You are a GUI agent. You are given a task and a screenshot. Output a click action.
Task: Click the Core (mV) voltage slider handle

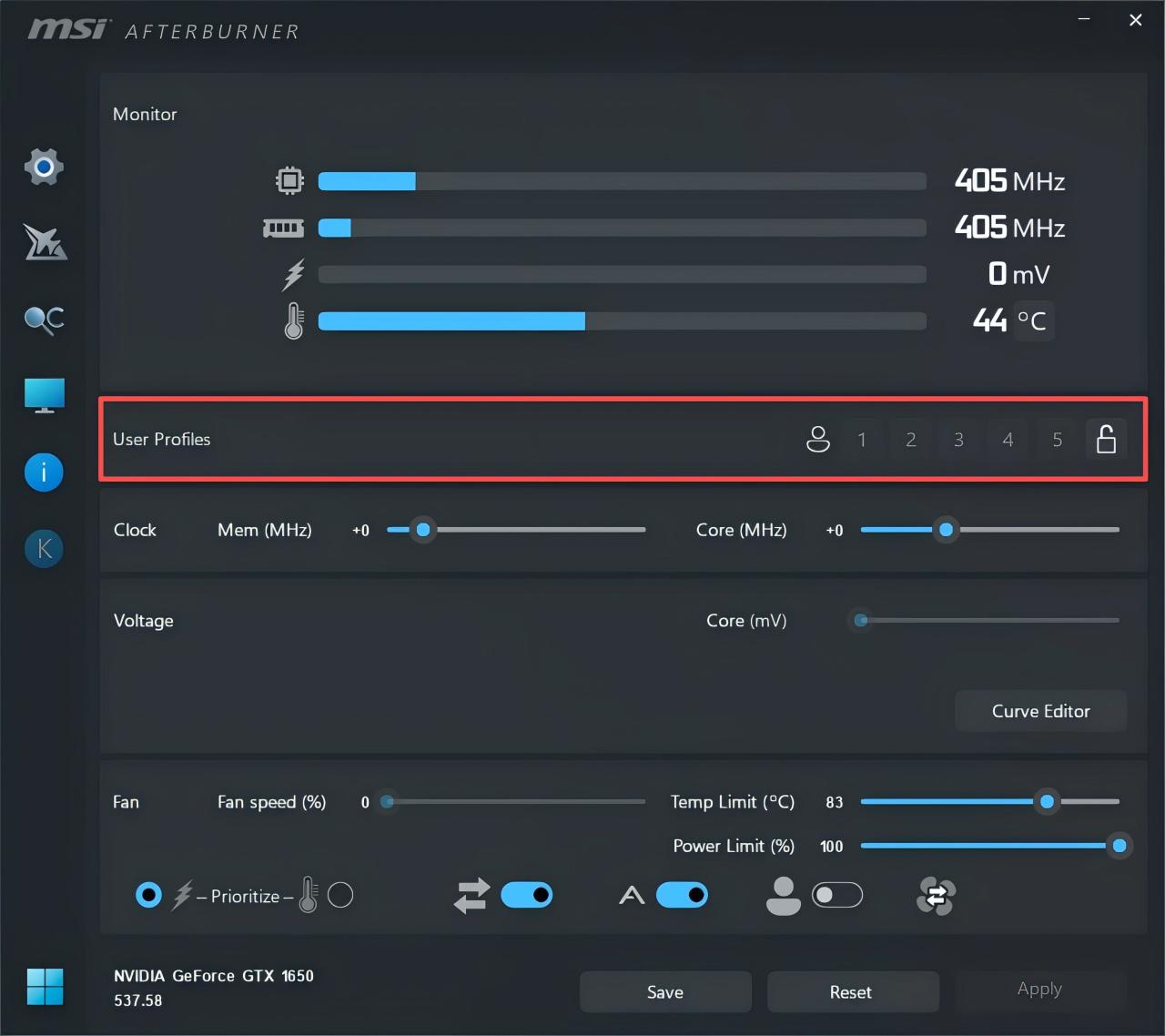coord(861,621)
